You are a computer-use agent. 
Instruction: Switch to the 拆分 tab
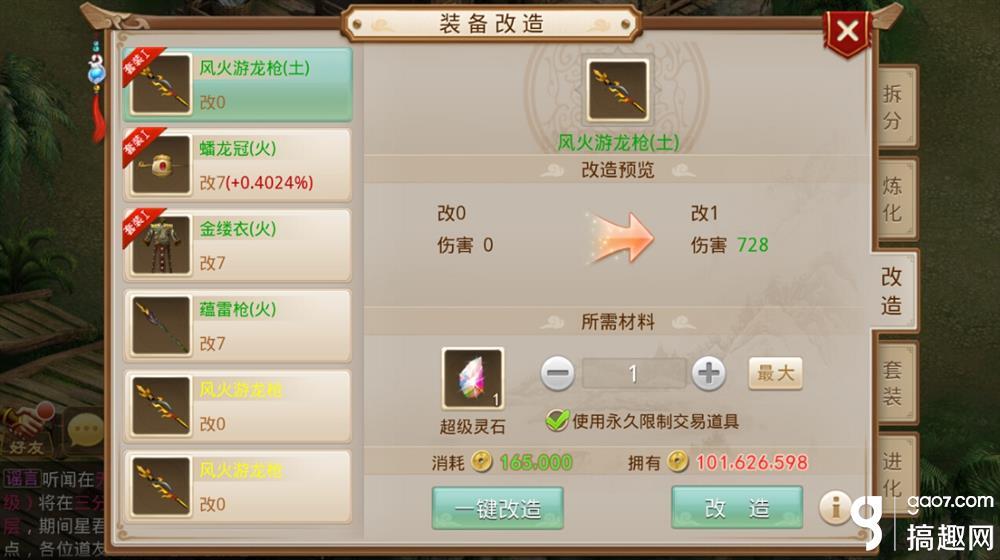click(893, 107)
